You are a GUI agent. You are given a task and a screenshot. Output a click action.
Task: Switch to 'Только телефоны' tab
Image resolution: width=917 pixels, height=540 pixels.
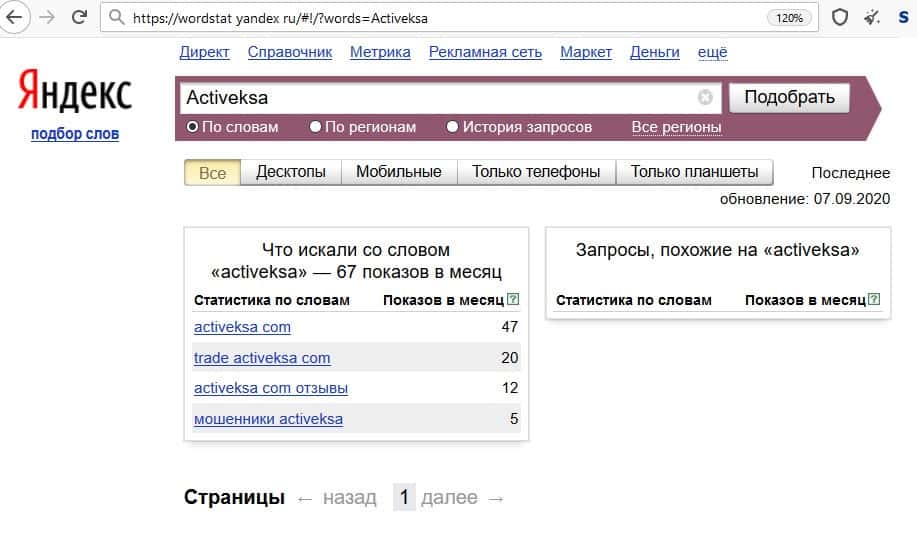(x=536, y=172)
